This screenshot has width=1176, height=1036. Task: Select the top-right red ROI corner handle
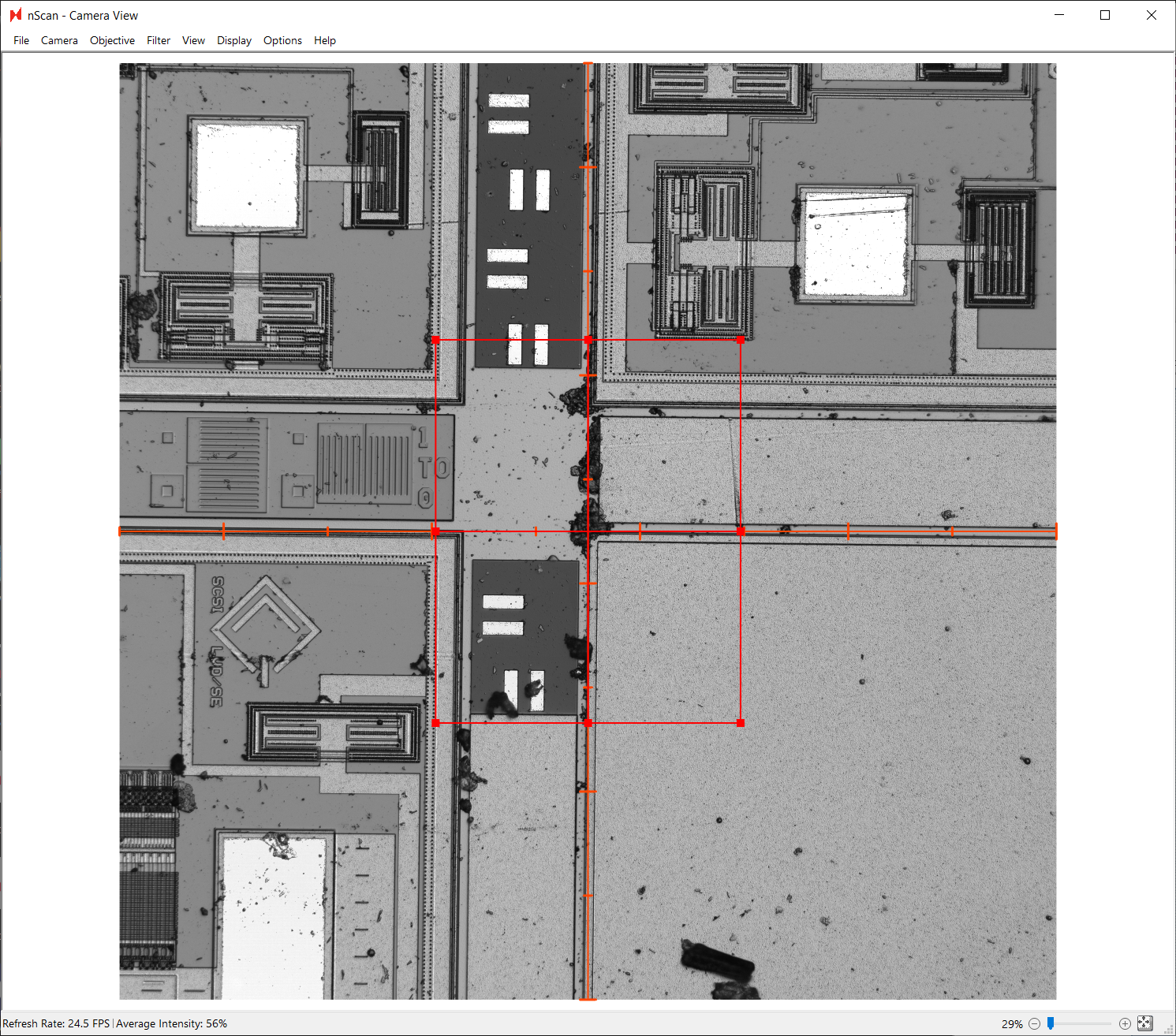740,340
